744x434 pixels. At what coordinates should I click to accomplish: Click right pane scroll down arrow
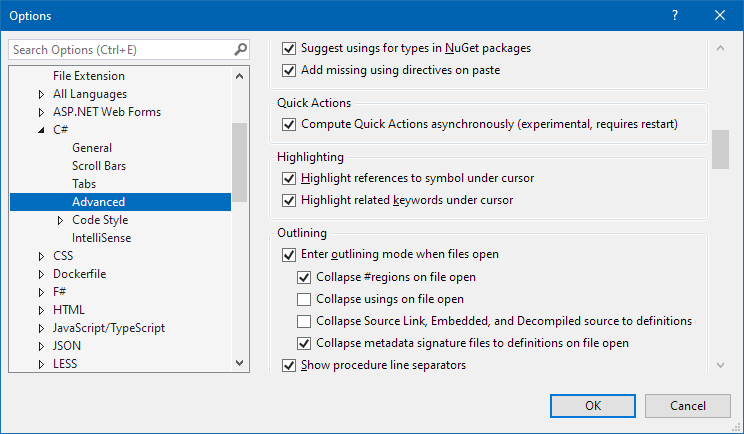720,365
